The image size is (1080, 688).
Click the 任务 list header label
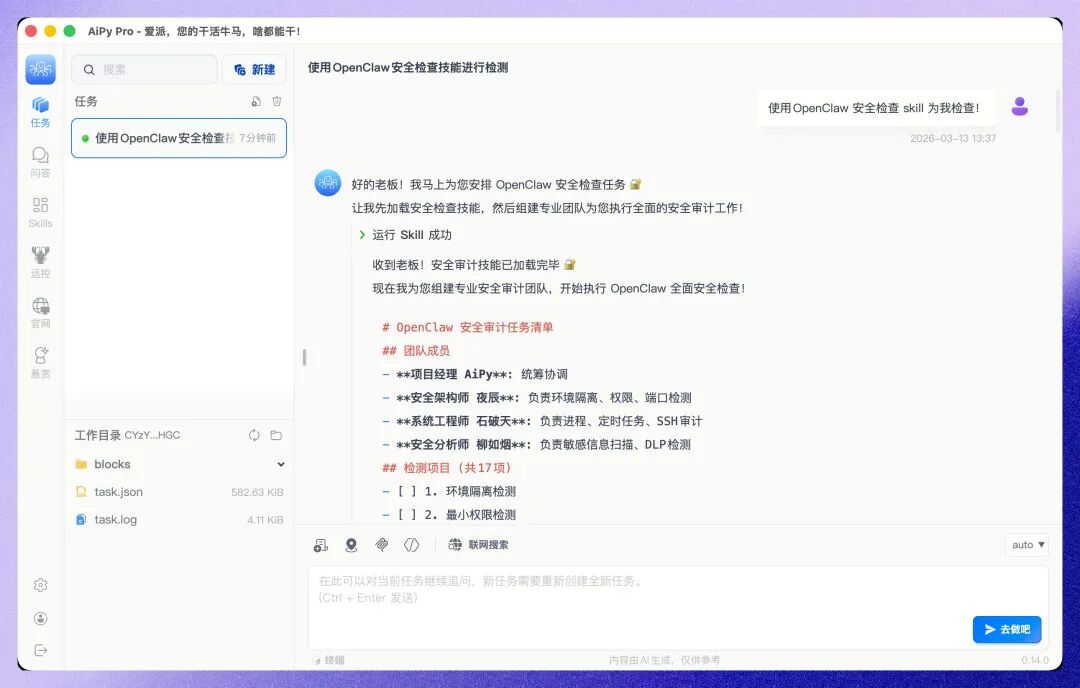pos(86,101)
